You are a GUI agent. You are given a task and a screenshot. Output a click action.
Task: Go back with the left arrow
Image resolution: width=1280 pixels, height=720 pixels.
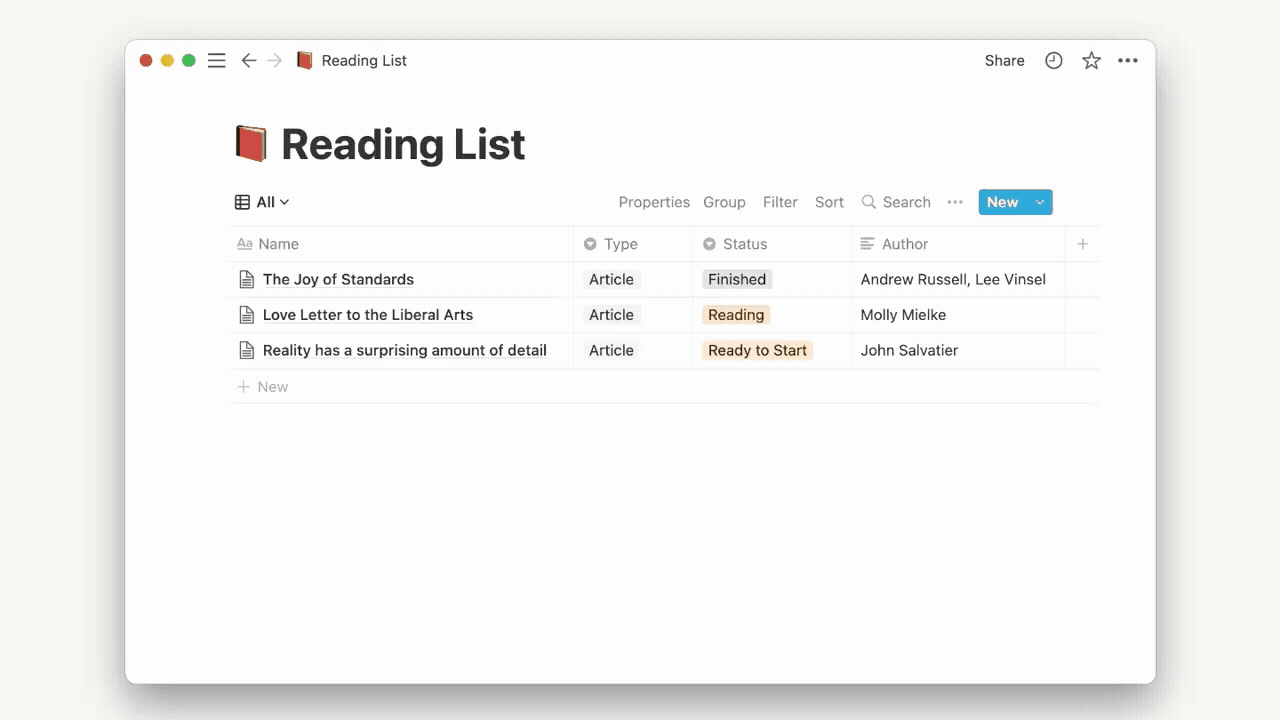point(249,61)
